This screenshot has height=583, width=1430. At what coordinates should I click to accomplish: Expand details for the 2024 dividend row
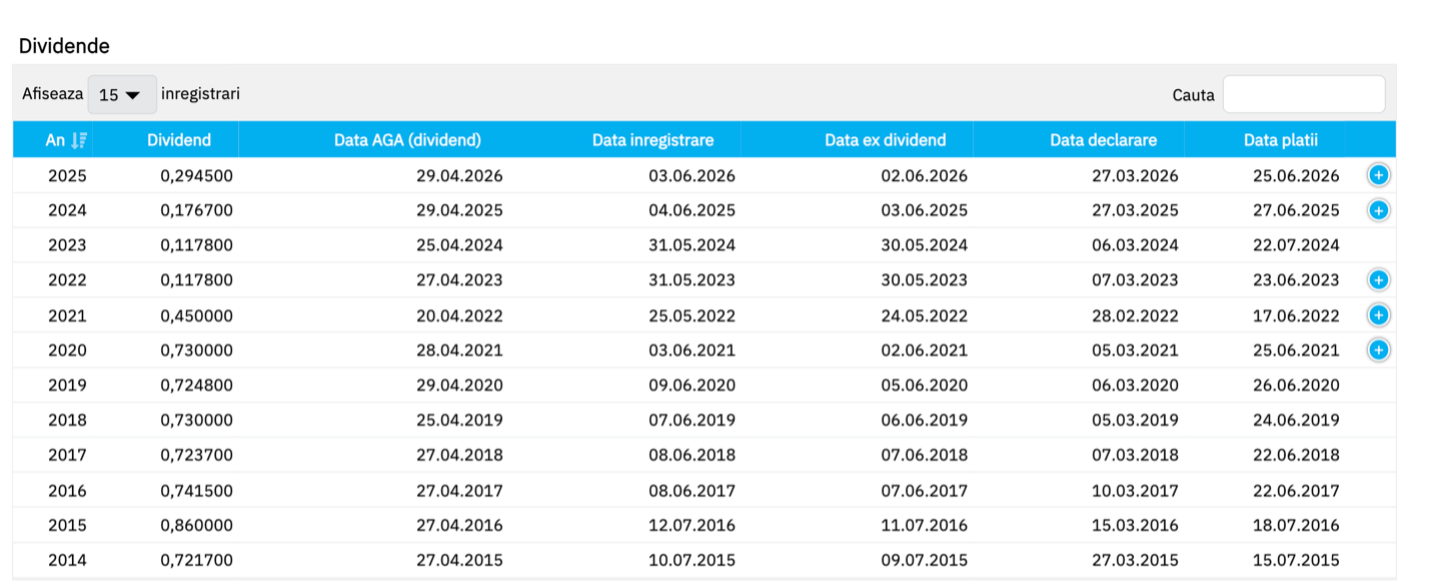pos(1378,211)
